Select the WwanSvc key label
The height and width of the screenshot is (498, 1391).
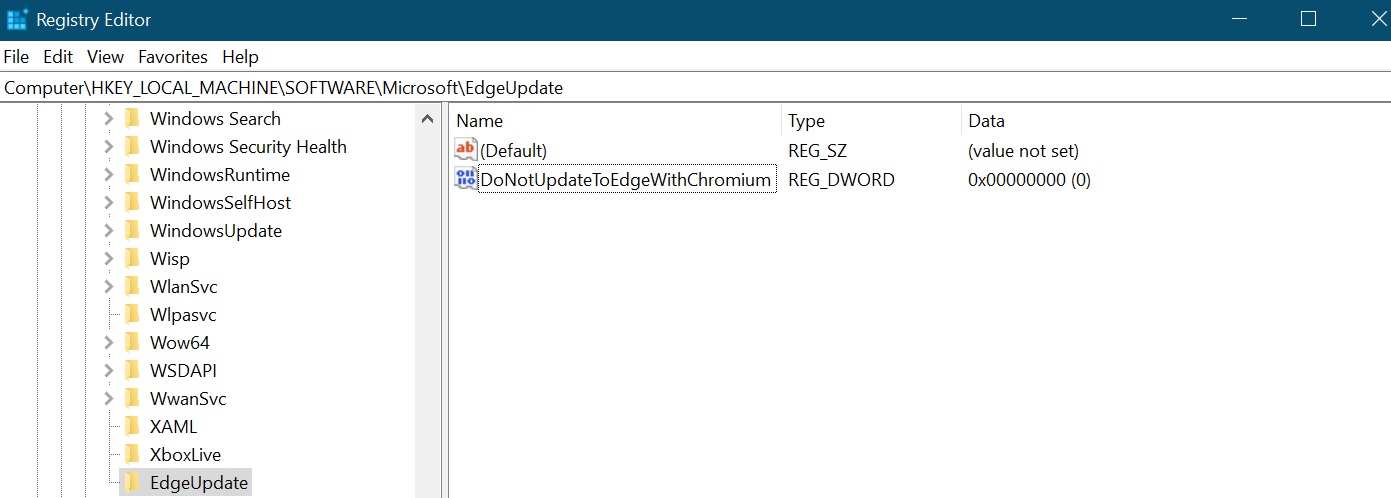[188, 398]
